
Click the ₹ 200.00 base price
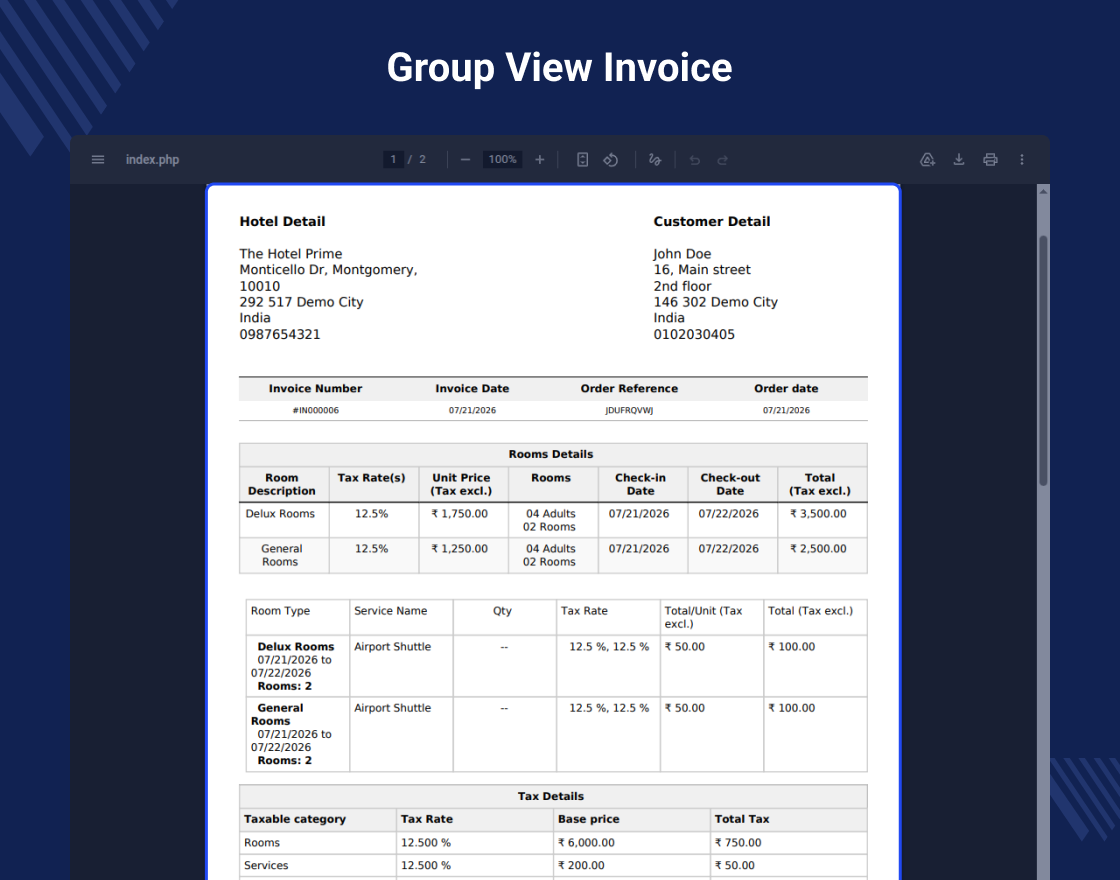tap(581, 866)
